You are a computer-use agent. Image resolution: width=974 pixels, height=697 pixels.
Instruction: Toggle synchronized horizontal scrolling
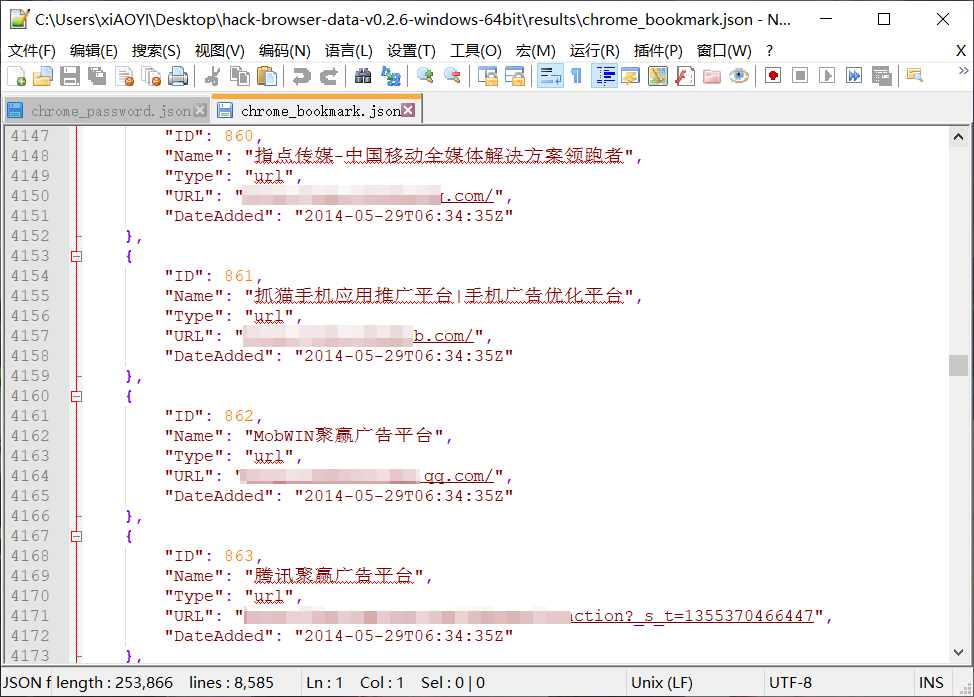pyautogui.click(x=515, y=76)
